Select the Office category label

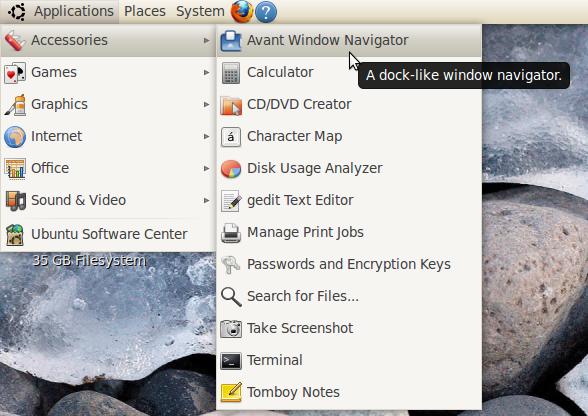(x=50, y=168)
